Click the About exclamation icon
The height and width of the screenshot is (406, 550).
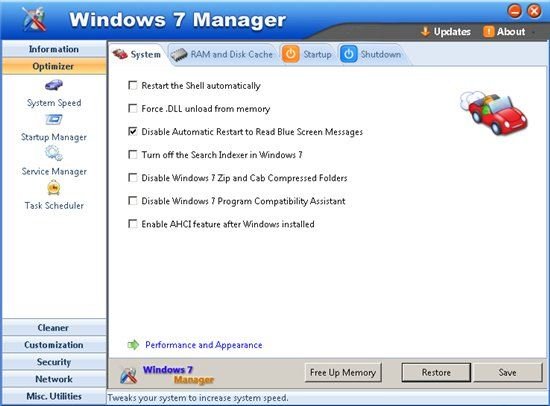click(x=489, y=32)
